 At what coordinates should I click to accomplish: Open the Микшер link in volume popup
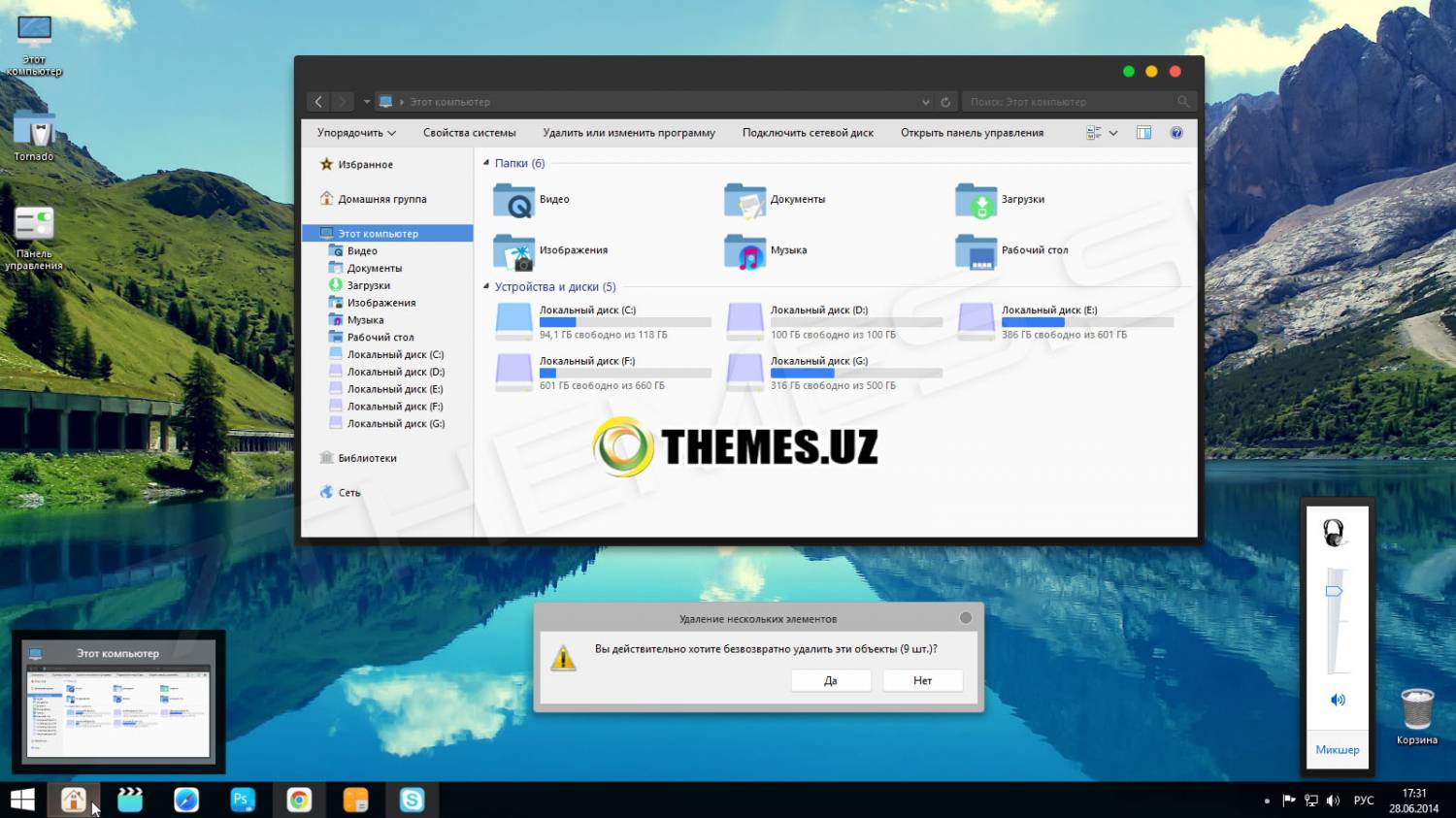(x=1337, y=749)
